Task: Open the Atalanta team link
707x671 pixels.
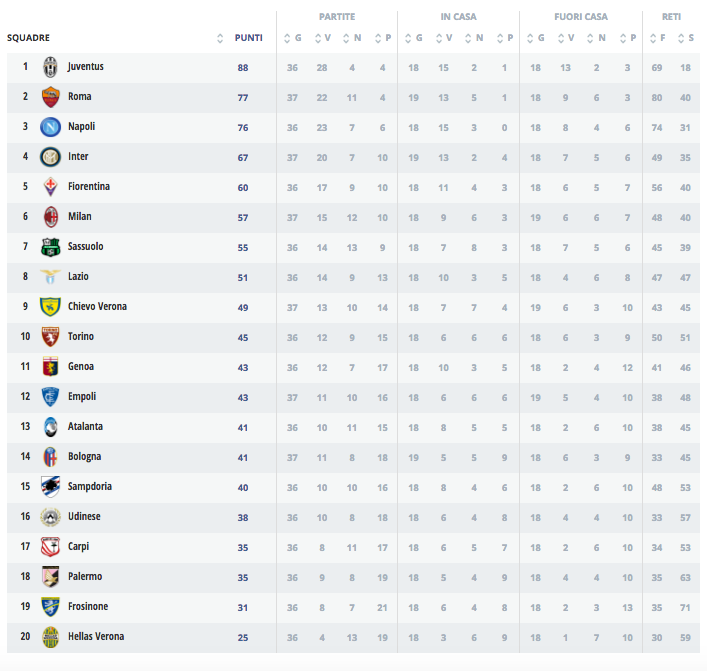Action: (85, 427)
